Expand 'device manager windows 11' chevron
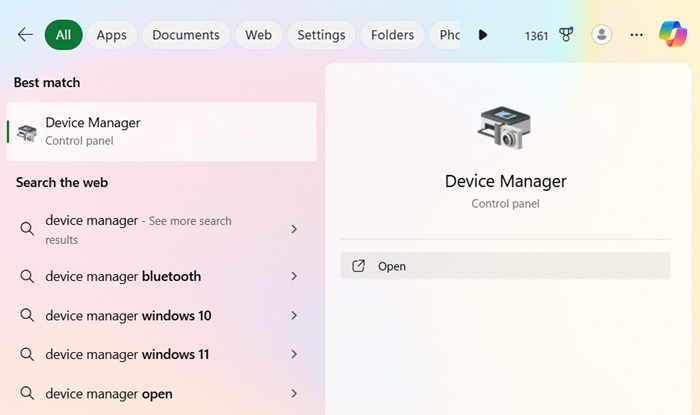The image size is (700, 415). [294, 354]
